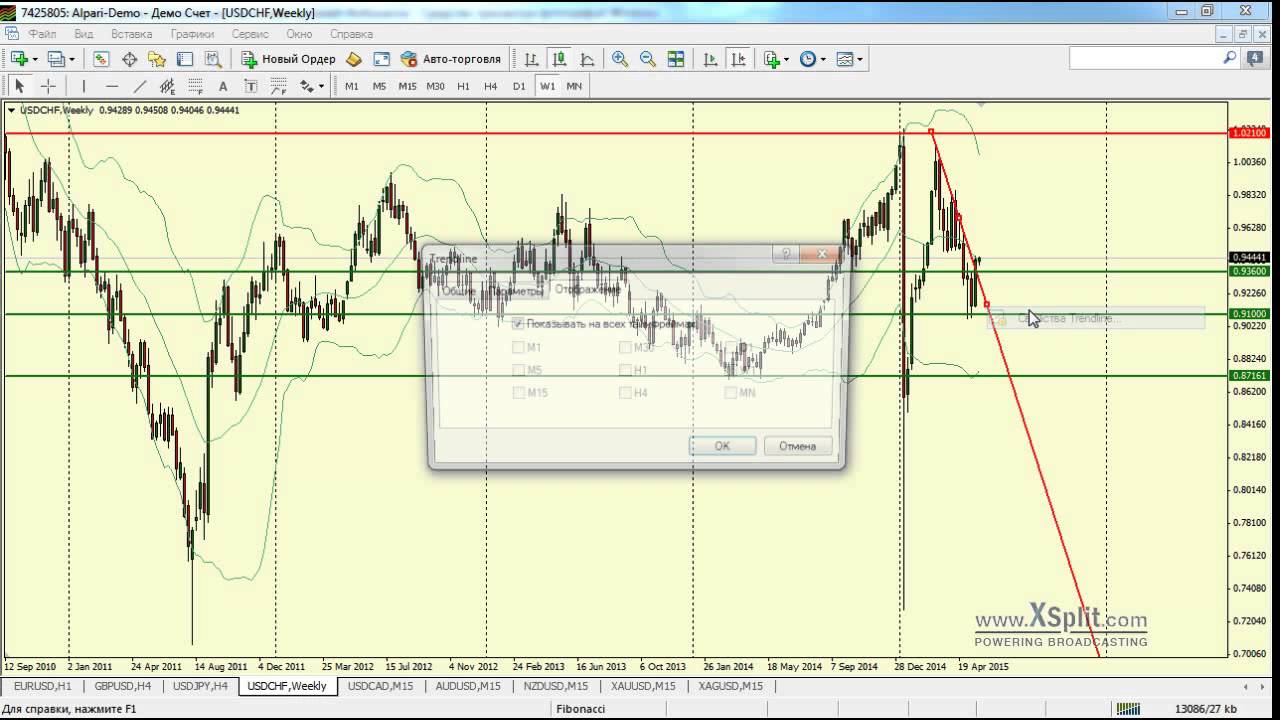Enable chart shift icon
Screen dimensions: 1280x720
coord(739,59)
